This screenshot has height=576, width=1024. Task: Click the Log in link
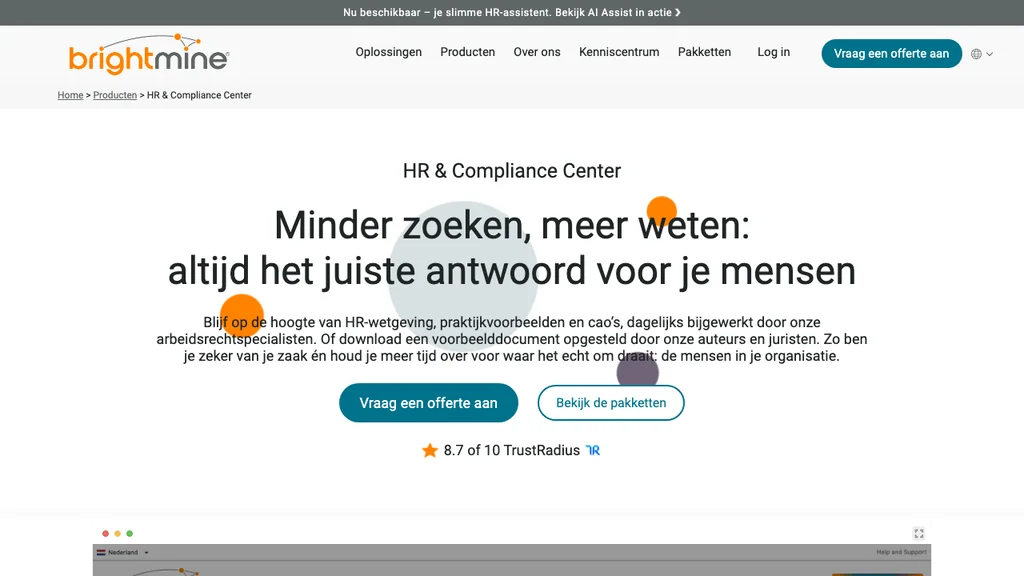pyautogui.click(x=773, y=52)
